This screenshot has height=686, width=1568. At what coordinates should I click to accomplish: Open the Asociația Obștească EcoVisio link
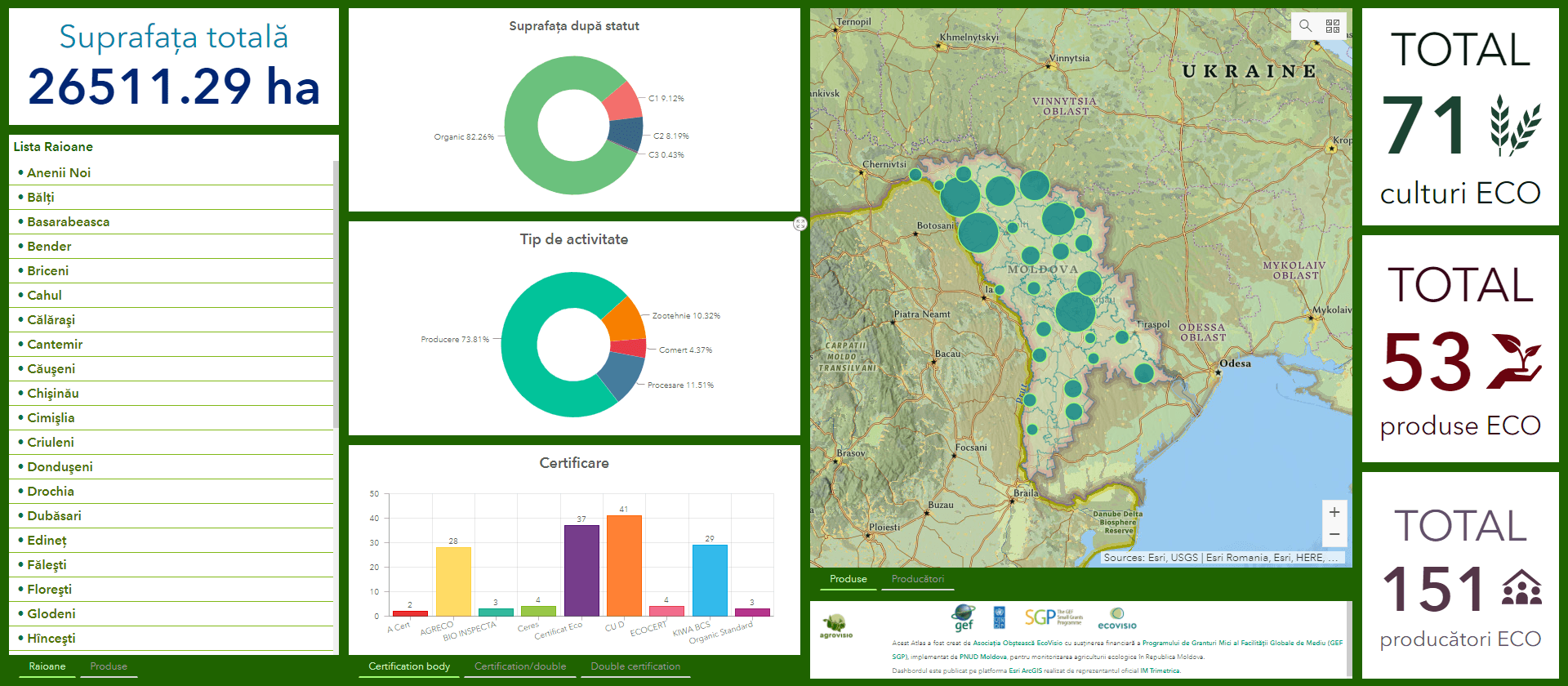[1018, 644]
